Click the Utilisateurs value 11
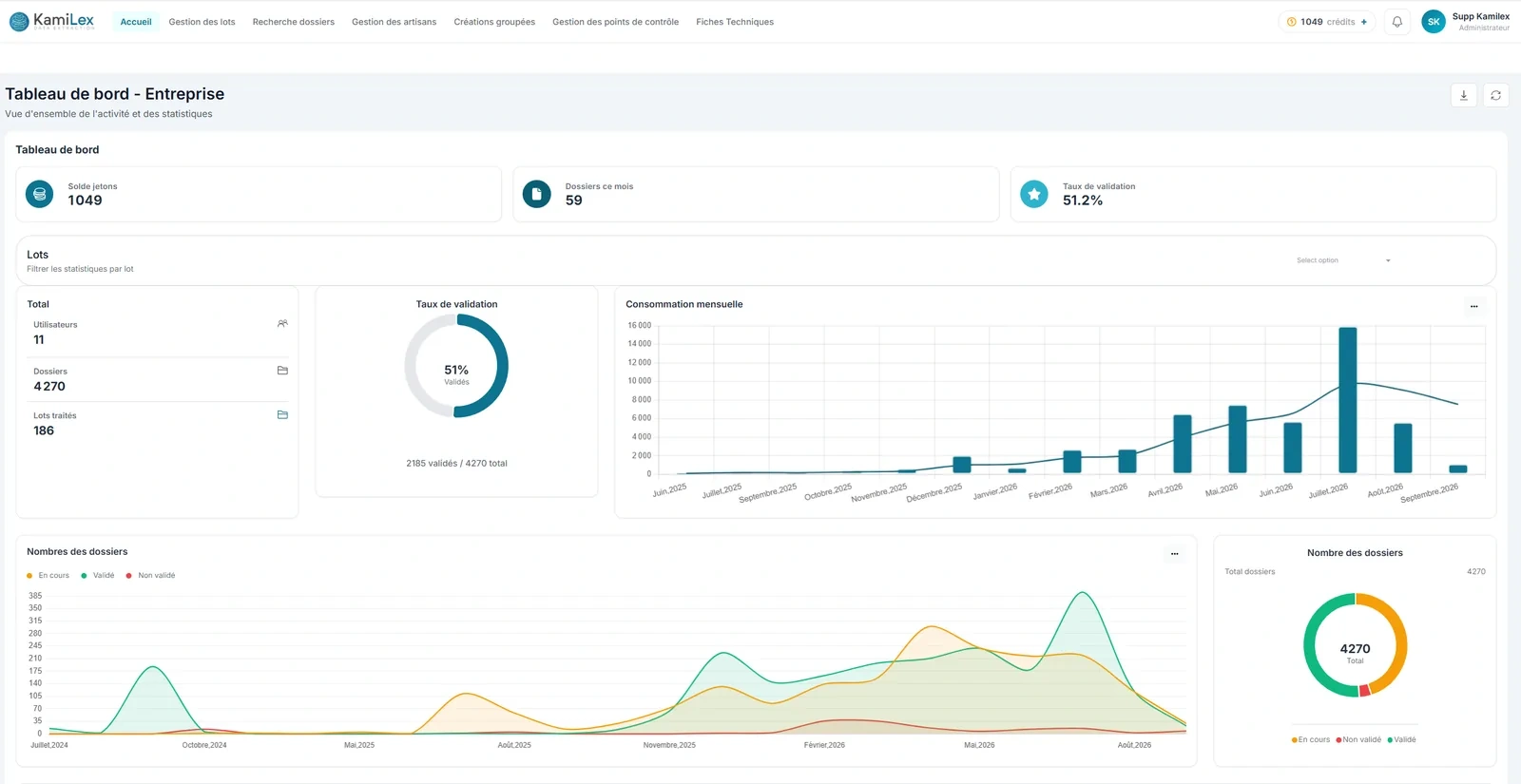The image size is (1521, 784). pyautogui.click(x=39, y=340)
